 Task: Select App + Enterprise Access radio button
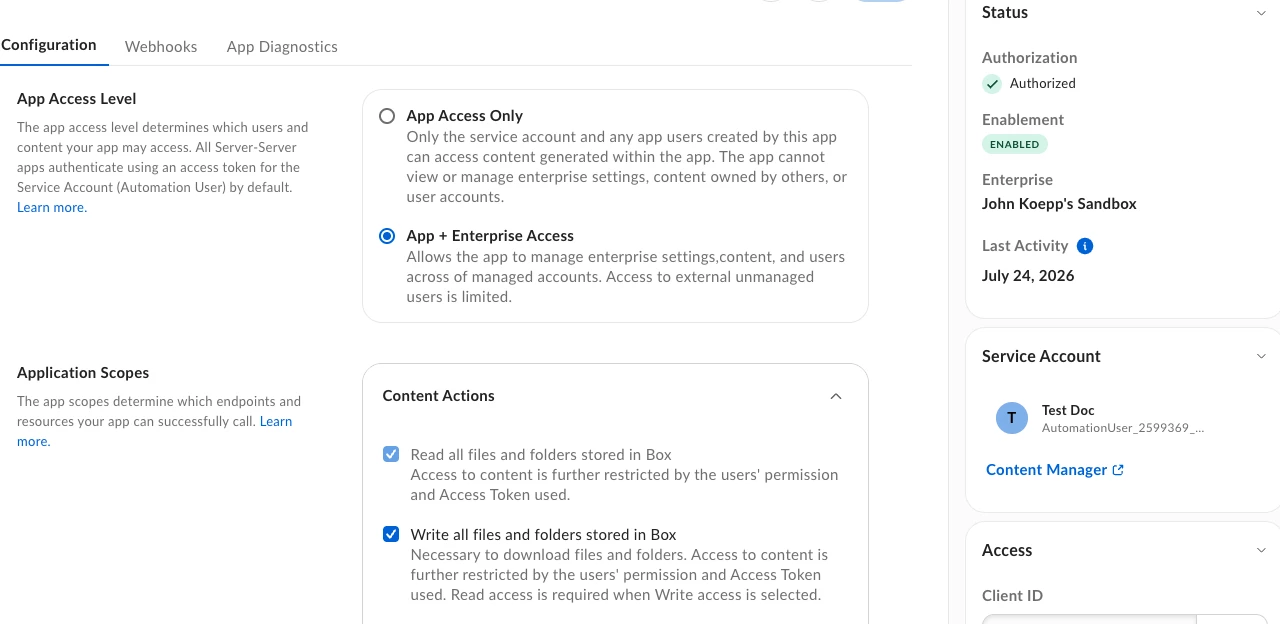pos(387,236)
